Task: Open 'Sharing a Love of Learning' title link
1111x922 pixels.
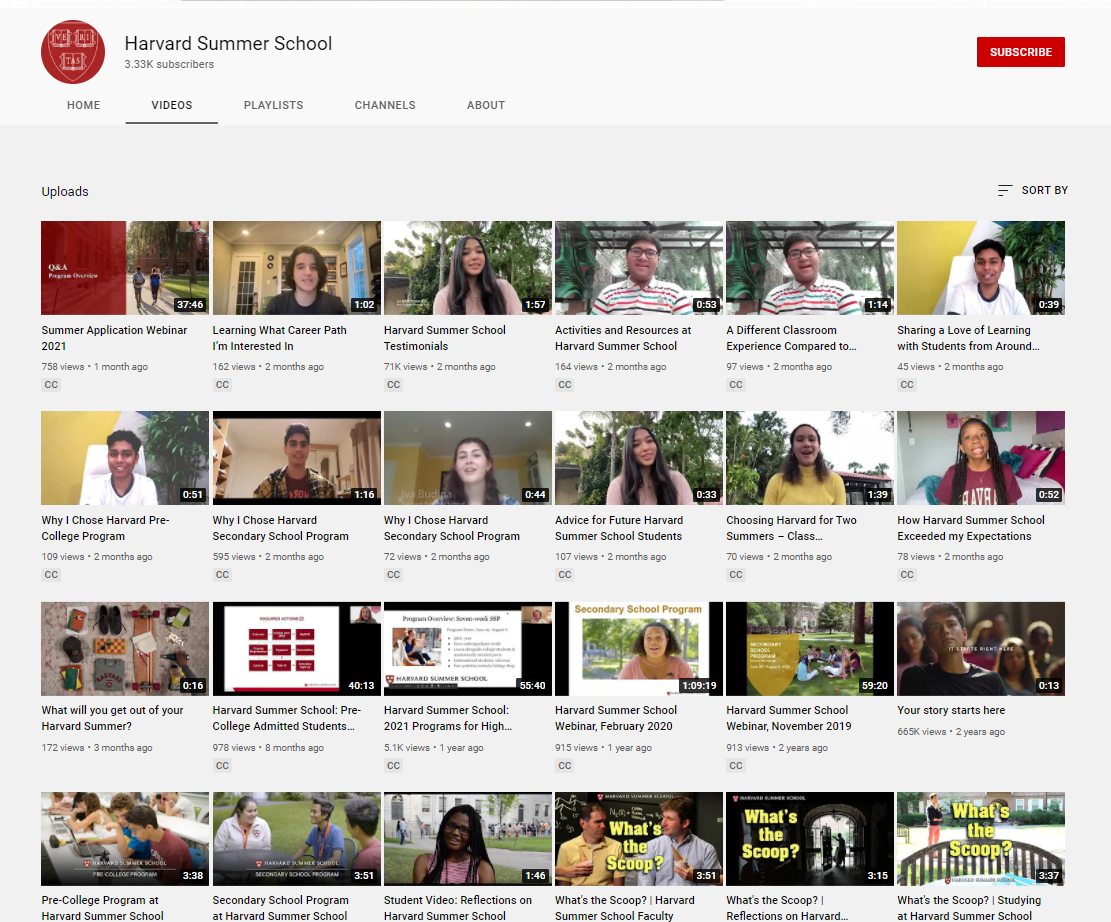Action: (968, 338)
